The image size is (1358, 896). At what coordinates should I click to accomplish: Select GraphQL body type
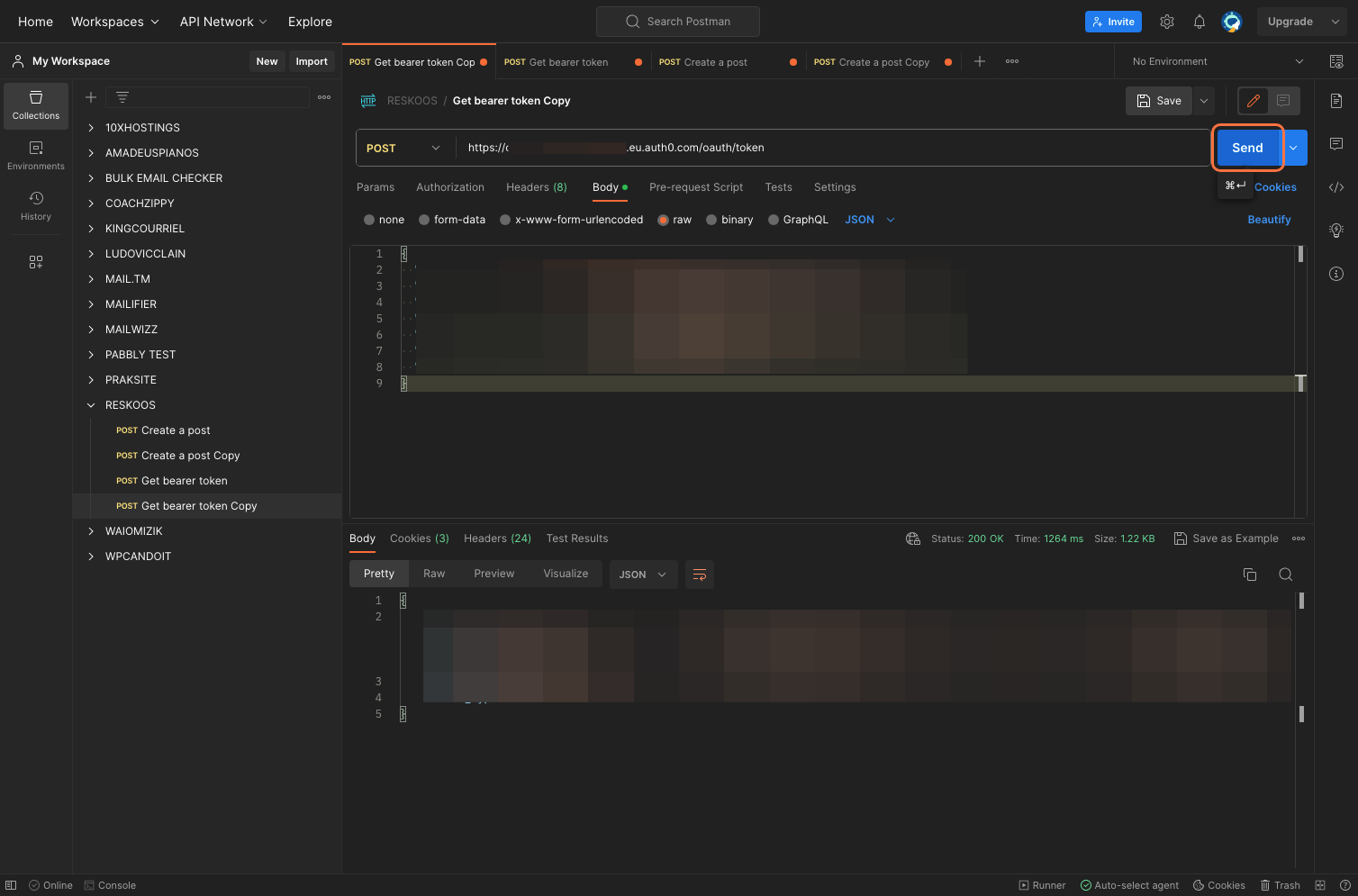coord(774,220)
